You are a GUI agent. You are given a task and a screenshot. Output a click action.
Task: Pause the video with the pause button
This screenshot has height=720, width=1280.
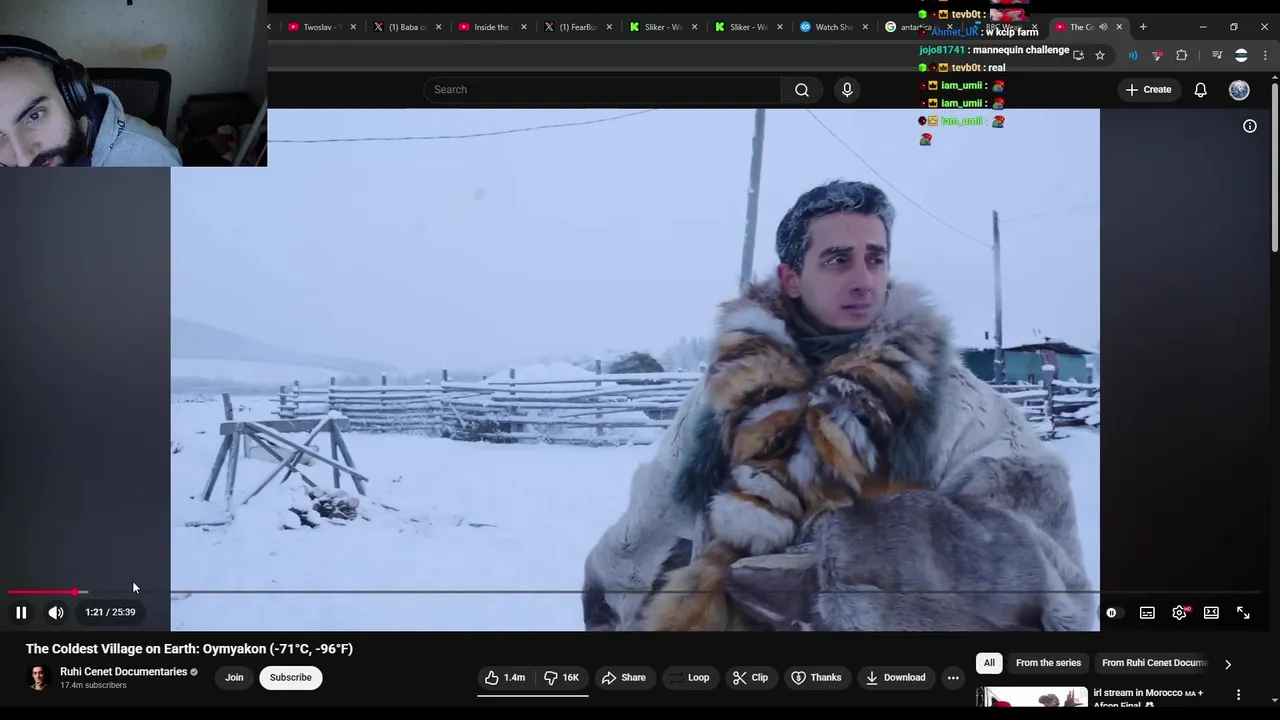pos(21,612)
